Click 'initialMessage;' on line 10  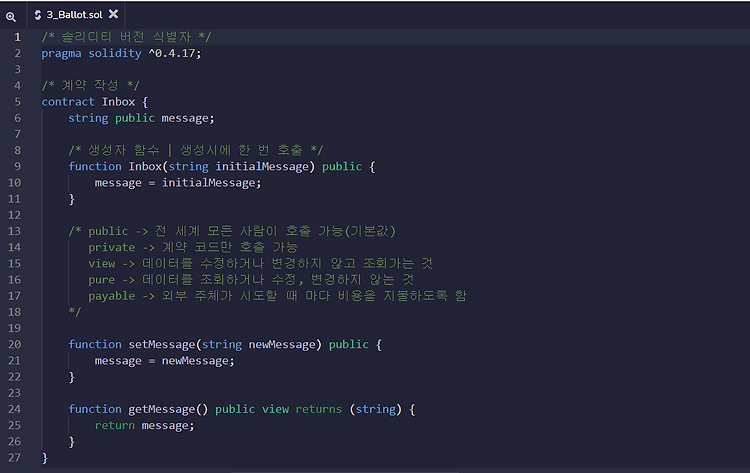pos(211,183)
